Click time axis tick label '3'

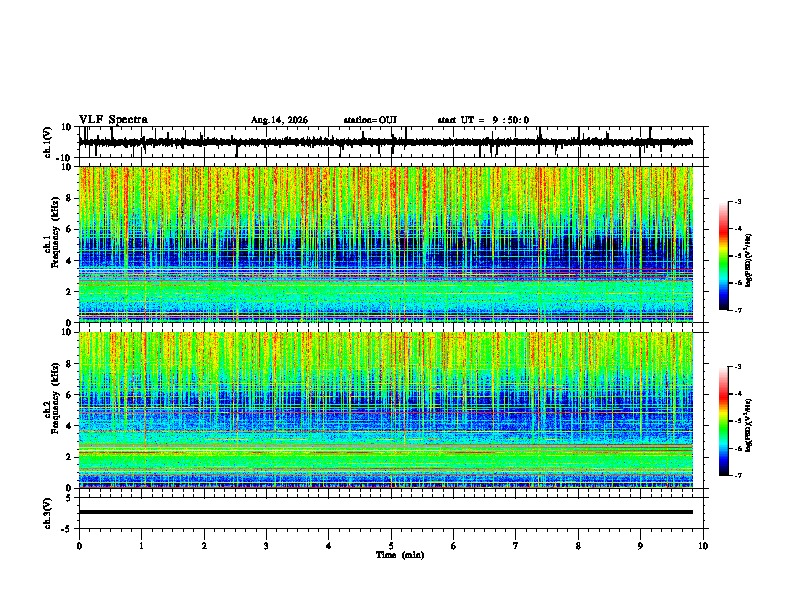point(266,546)
